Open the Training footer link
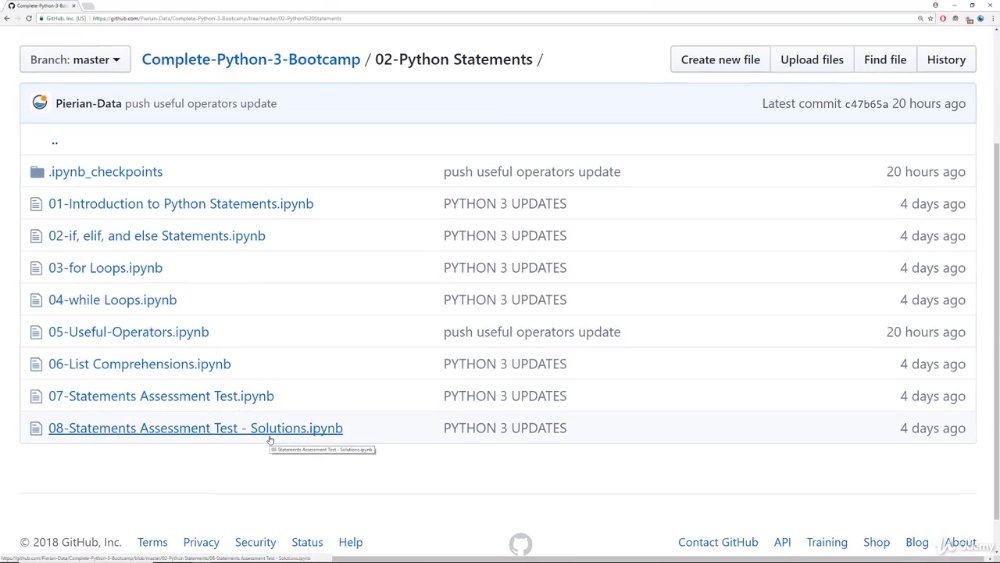Screen dimensions: 1000x563 (x=827, y=542)
